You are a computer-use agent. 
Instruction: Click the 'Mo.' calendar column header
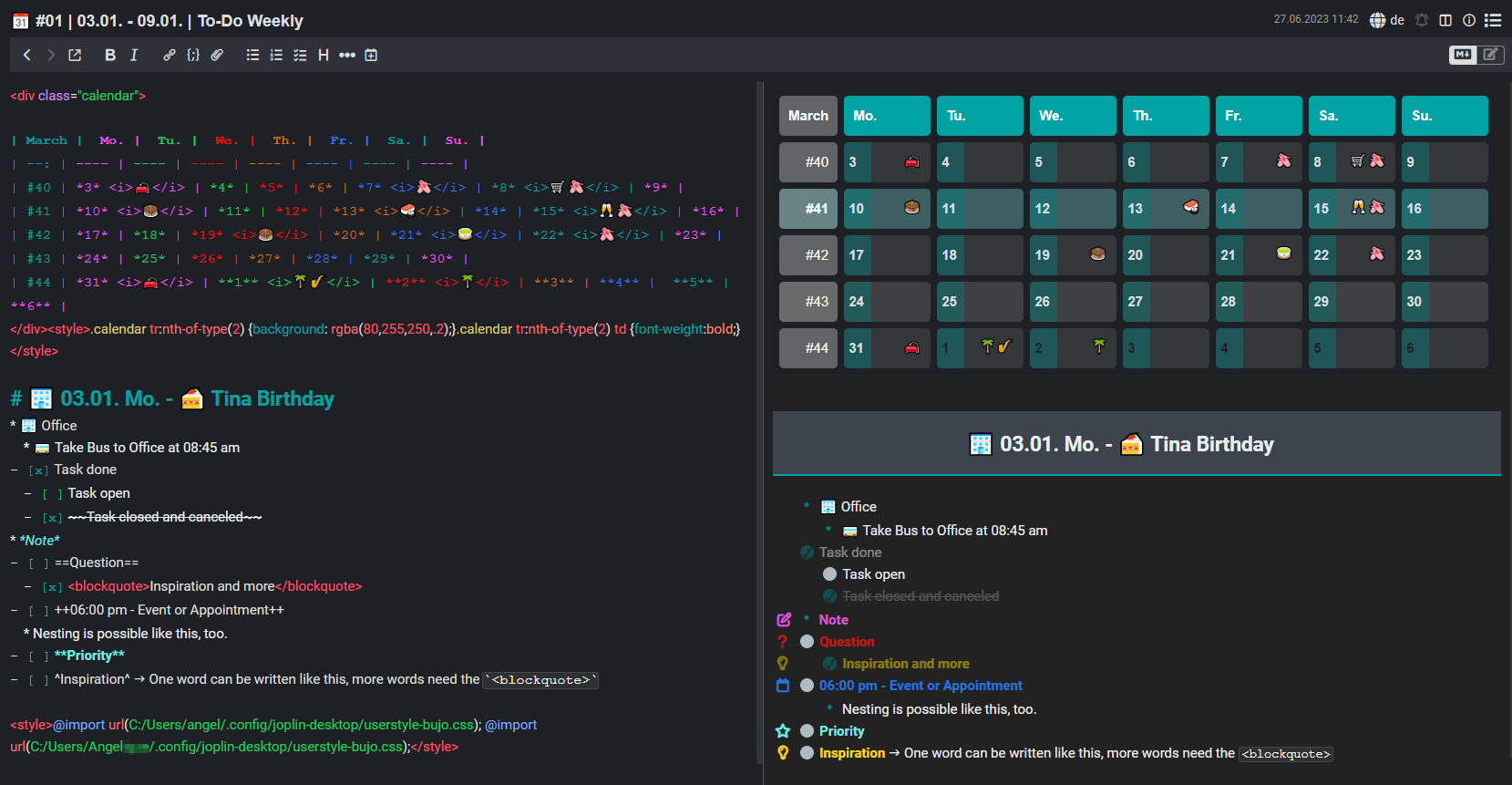click(x=887, y=116)
